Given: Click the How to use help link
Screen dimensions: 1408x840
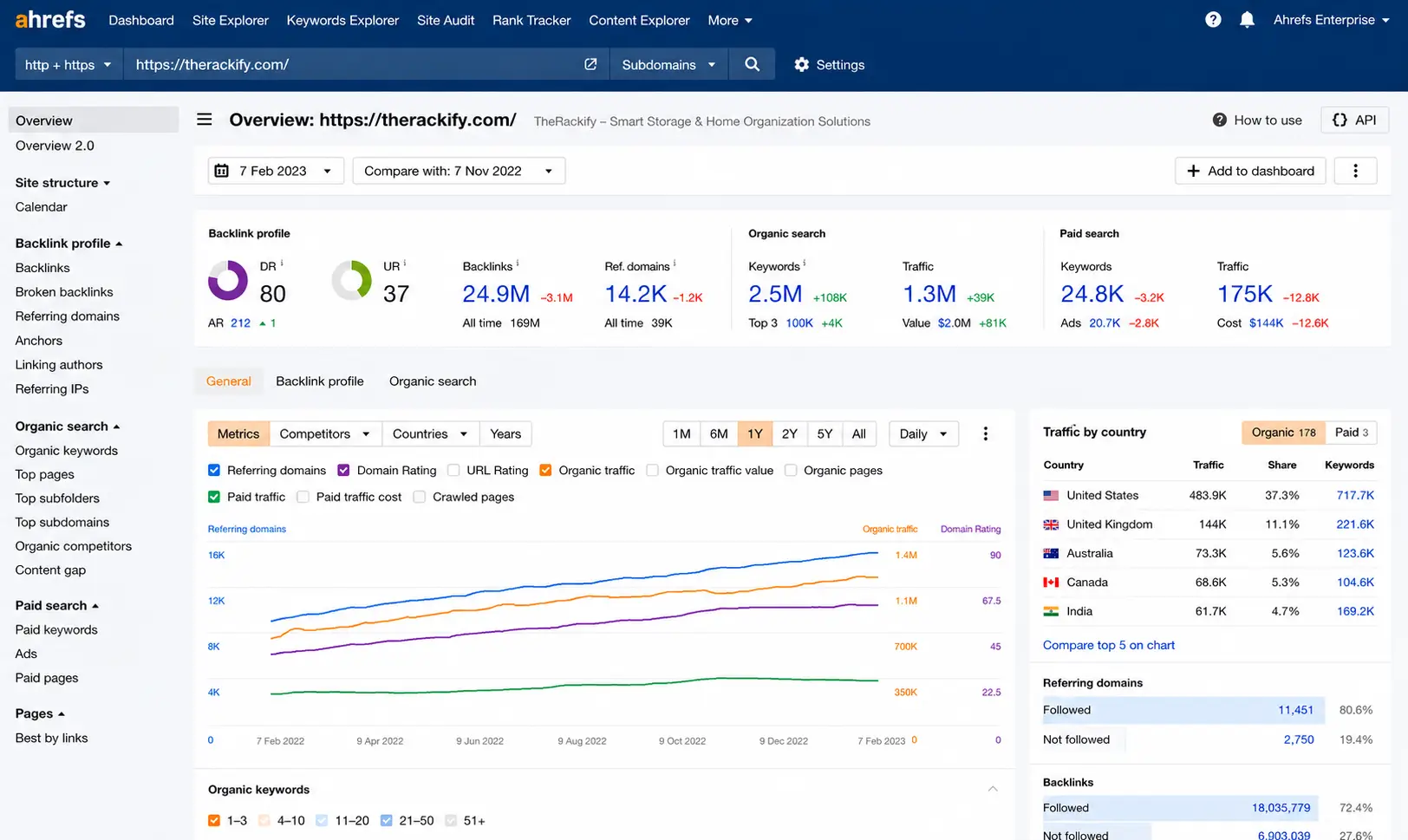Looking at the screenshot, I should click(1257, 120).
